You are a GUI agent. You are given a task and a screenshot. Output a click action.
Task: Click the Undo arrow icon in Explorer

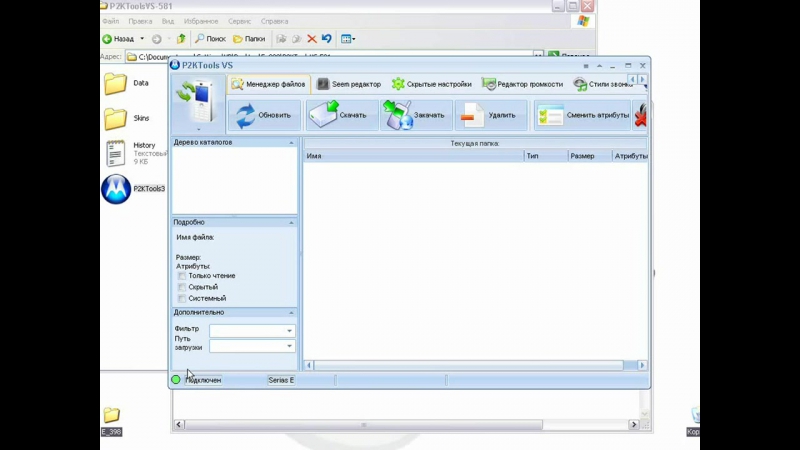tap(327, 39)
